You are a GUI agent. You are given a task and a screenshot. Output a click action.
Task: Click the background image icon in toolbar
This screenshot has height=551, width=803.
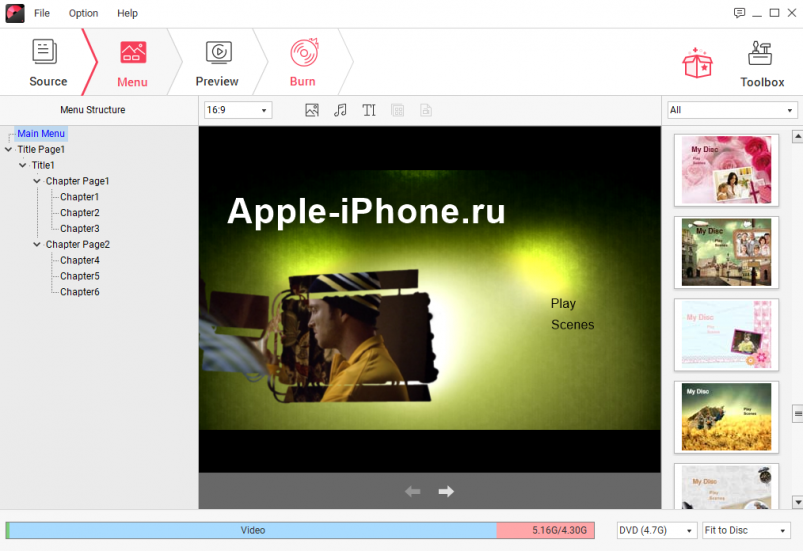312,110
